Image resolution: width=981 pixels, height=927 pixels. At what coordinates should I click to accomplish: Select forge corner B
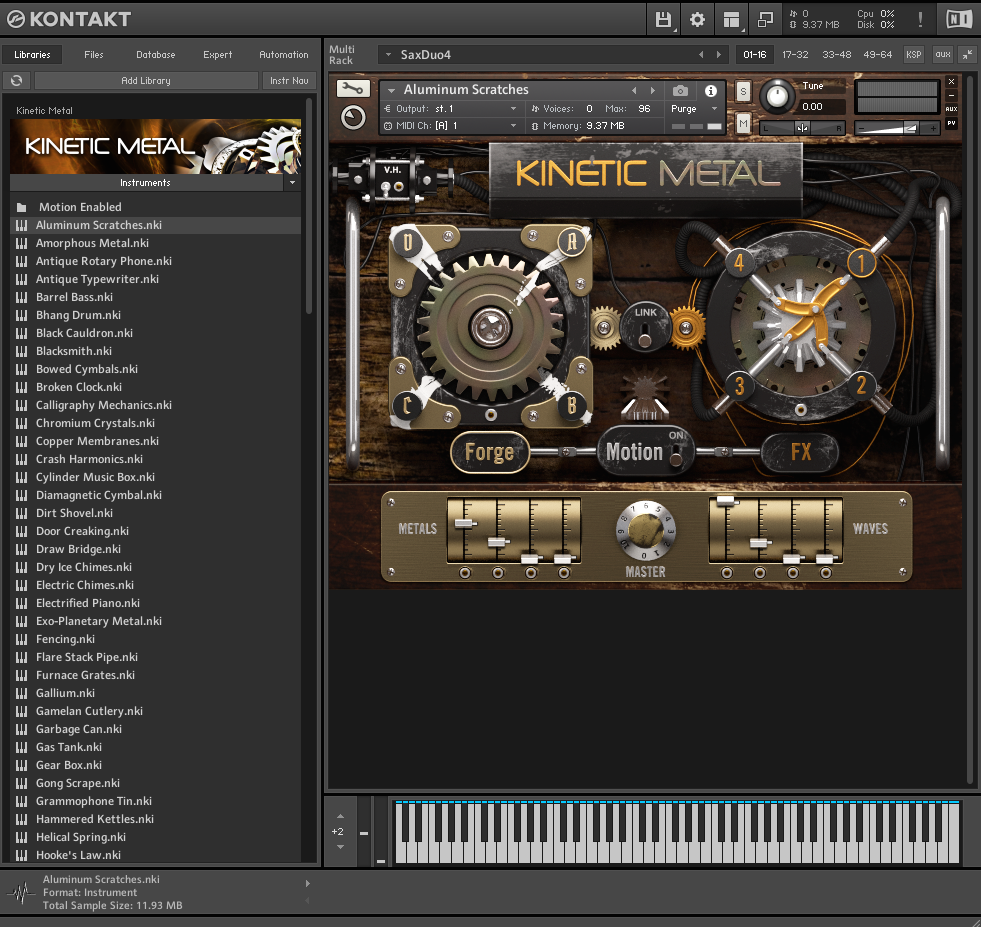pos(571,406)
